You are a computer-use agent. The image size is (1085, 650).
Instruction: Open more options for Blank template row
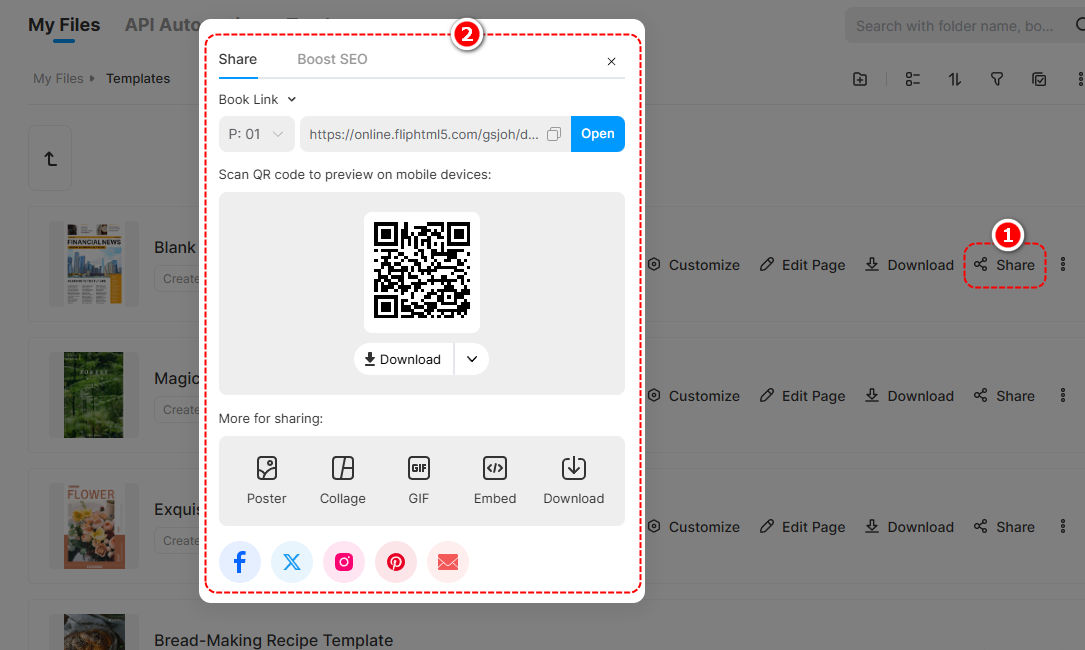[1063, 264]
